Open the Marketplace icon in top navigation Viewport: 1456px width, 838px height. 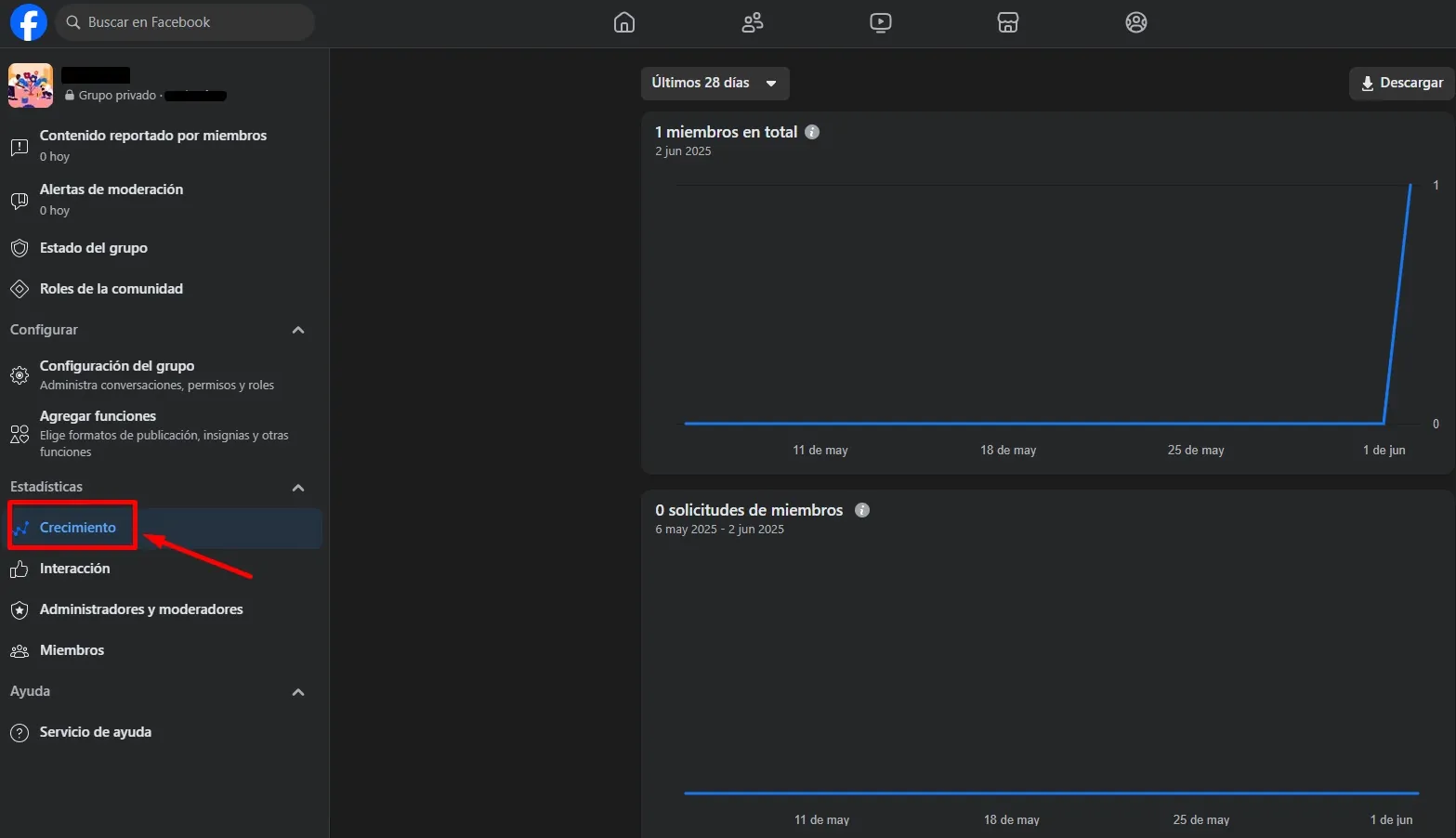pyautogui.click(x=1008, y=22)
